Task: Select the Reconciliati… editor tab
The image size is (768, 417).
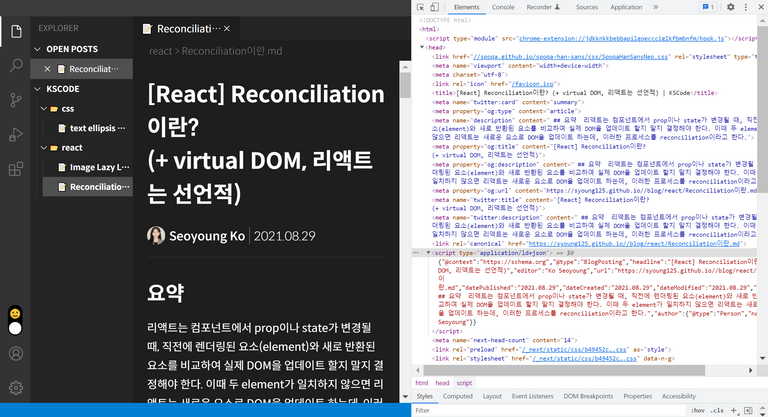Action: tap(186, 29)
